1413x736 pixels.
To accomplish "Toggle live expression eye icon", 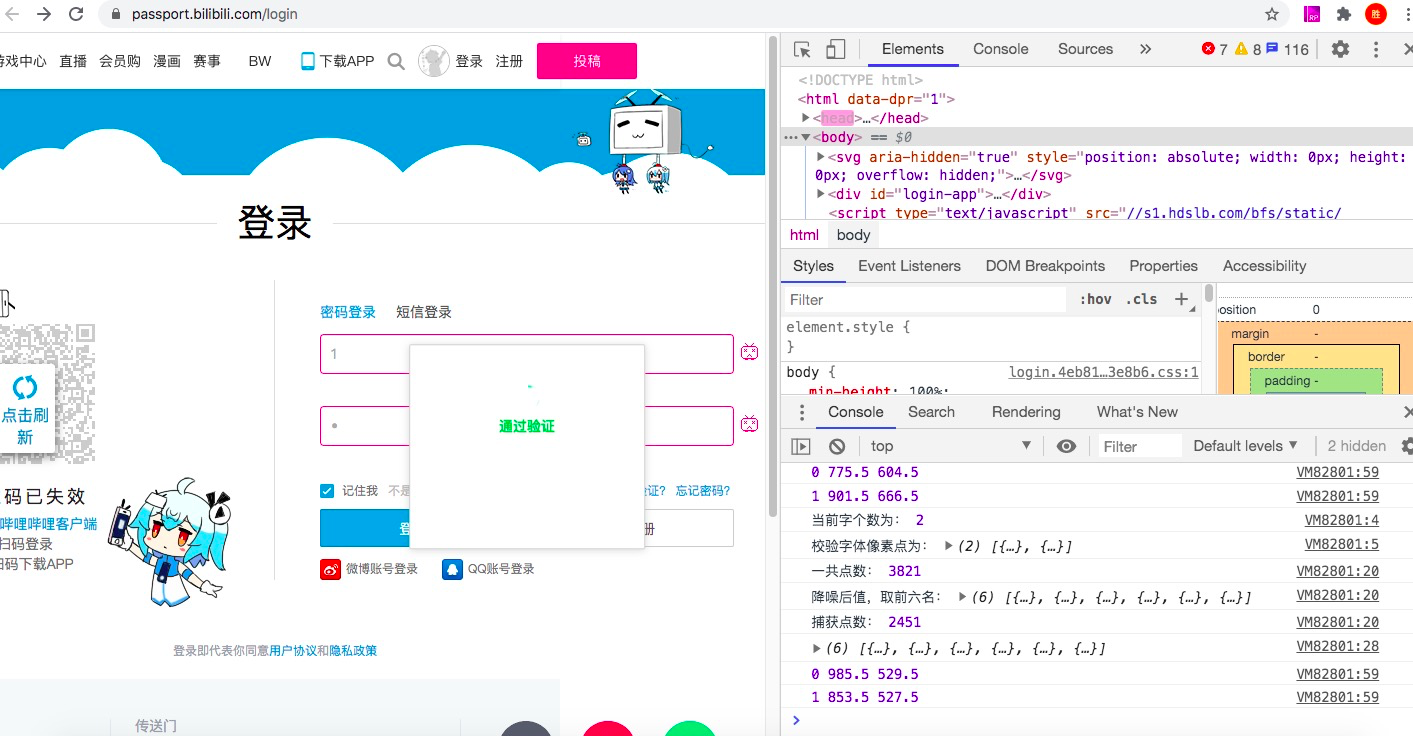I will point(1066,446).
